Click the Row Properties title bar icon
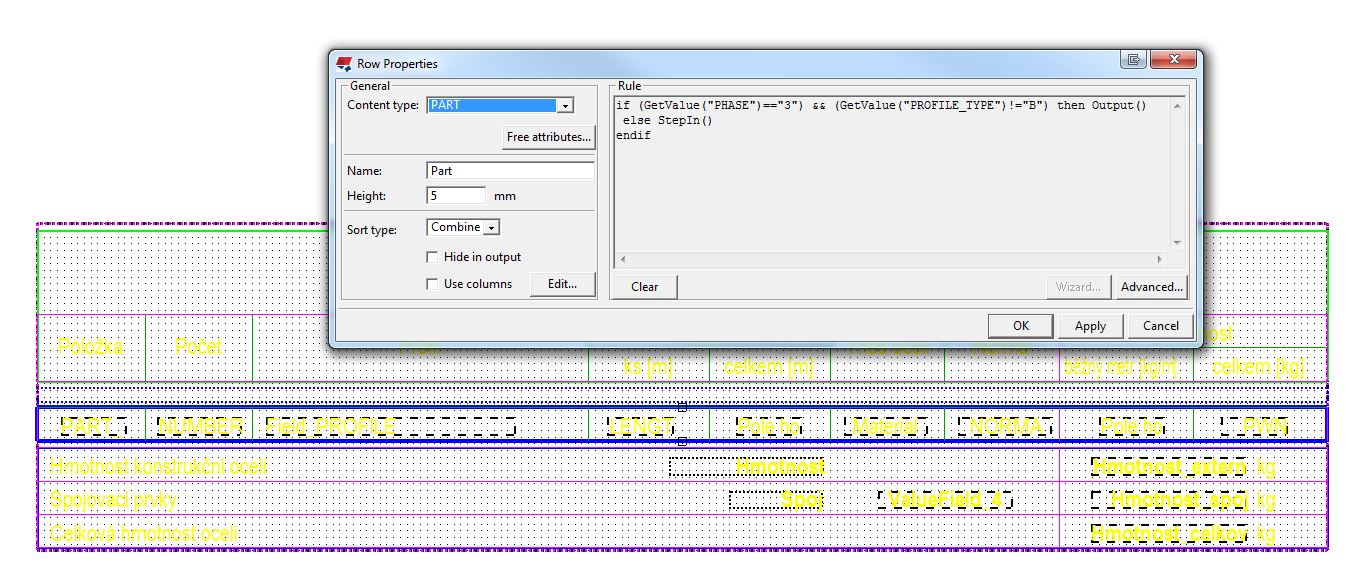1346x571 pixels. click(x=344, y=64)
